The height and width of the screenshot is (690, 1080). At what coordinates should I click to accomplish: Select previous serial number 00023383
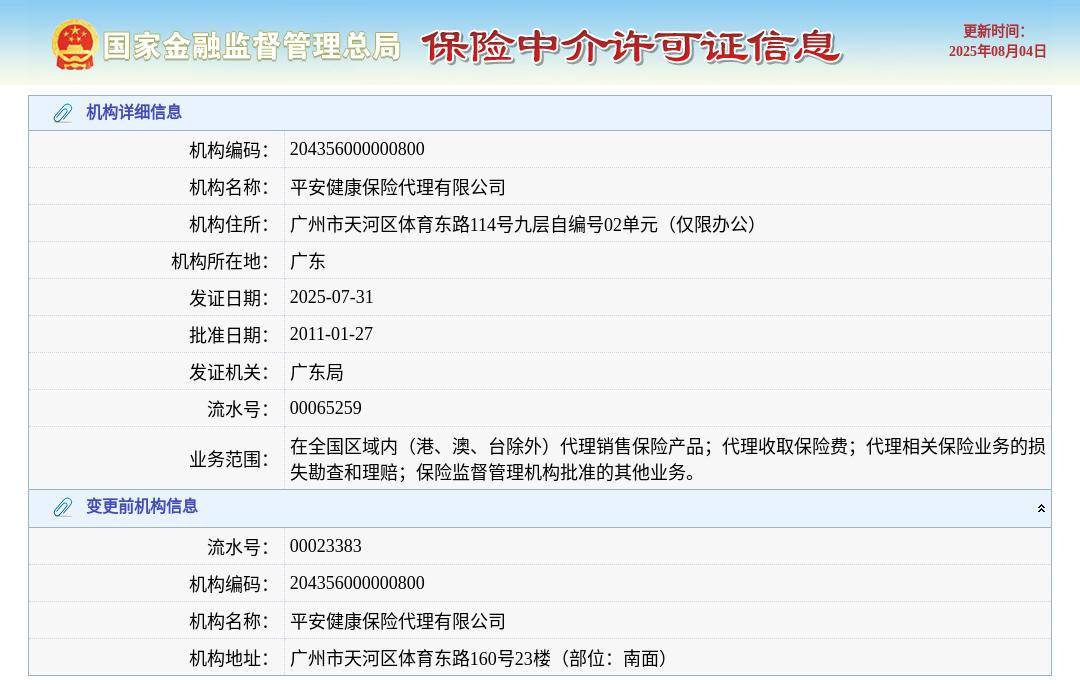point(325,546)
